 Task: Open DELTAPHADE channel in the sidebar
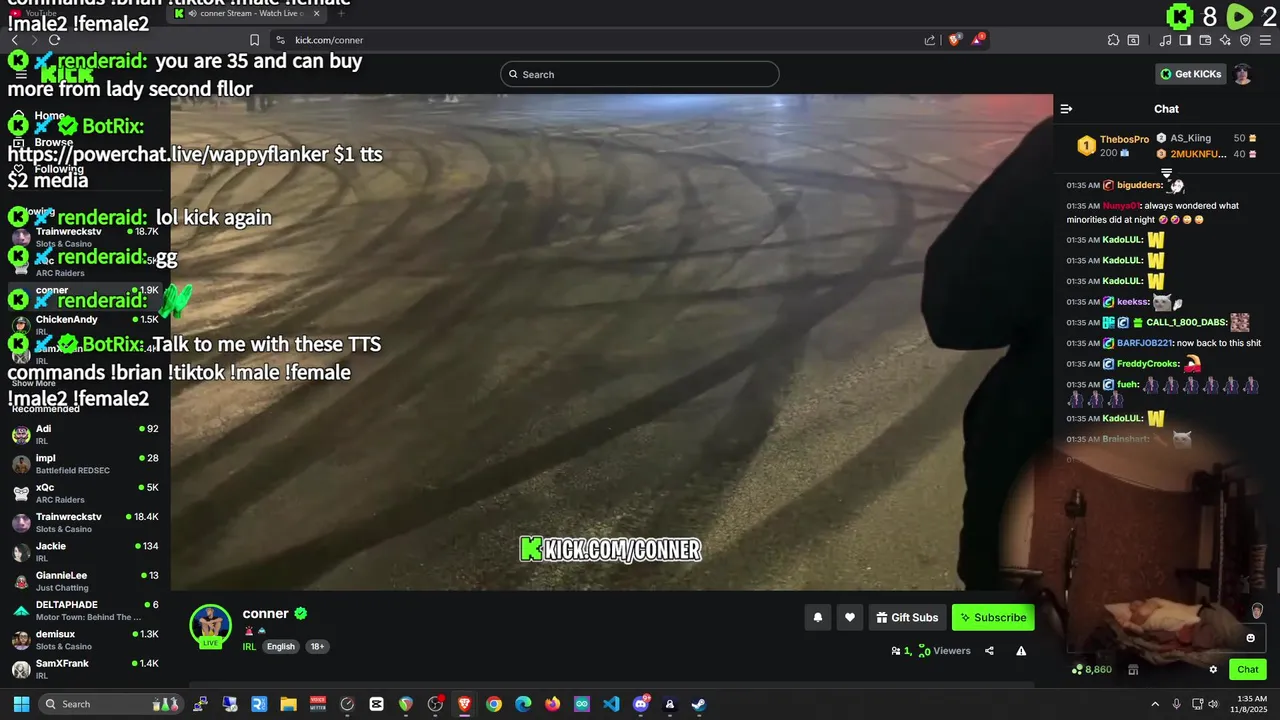pyautogui.click(x=86, y=611)
